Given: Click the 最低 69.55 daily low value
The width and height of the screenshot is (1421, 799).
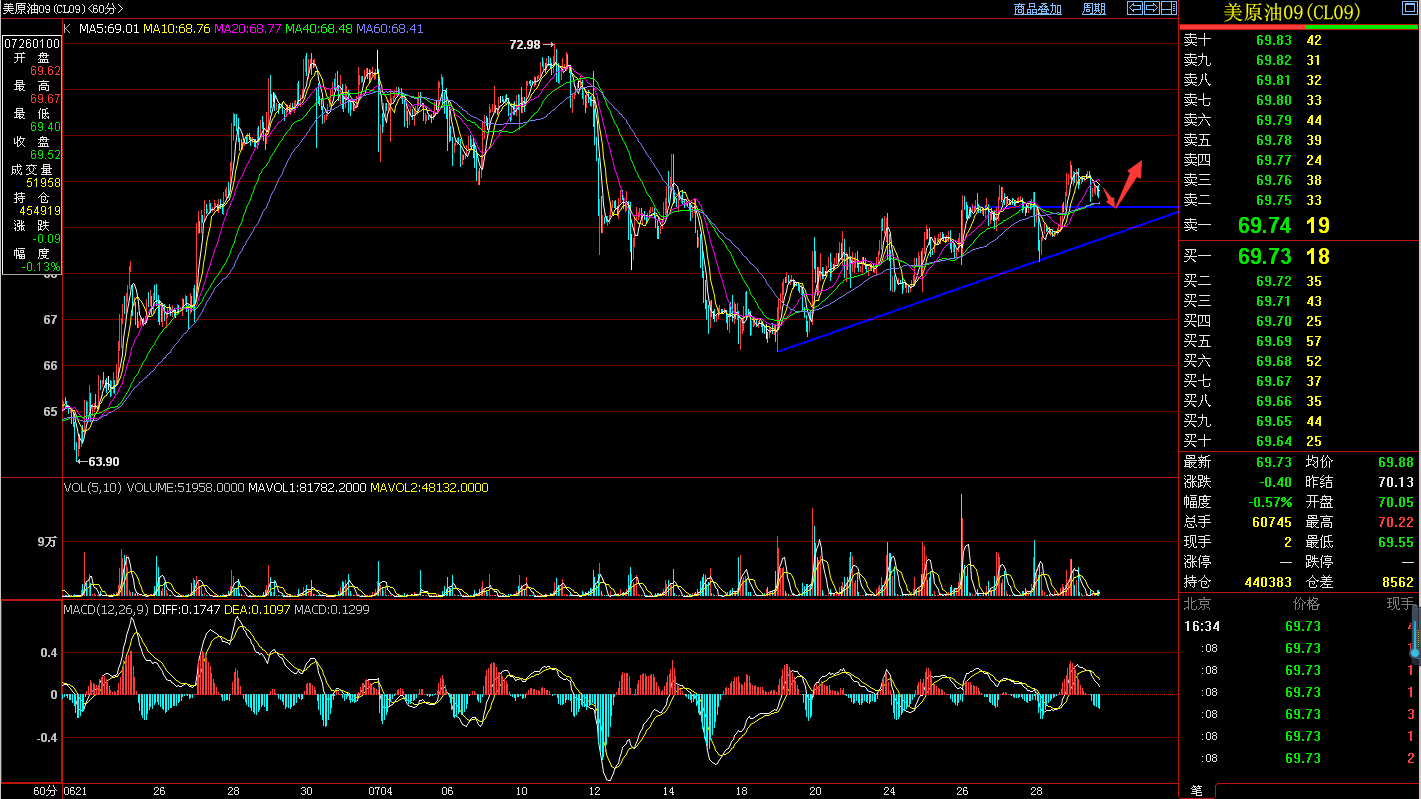Looking at the screenshot, I should [x=1396, y=542].
